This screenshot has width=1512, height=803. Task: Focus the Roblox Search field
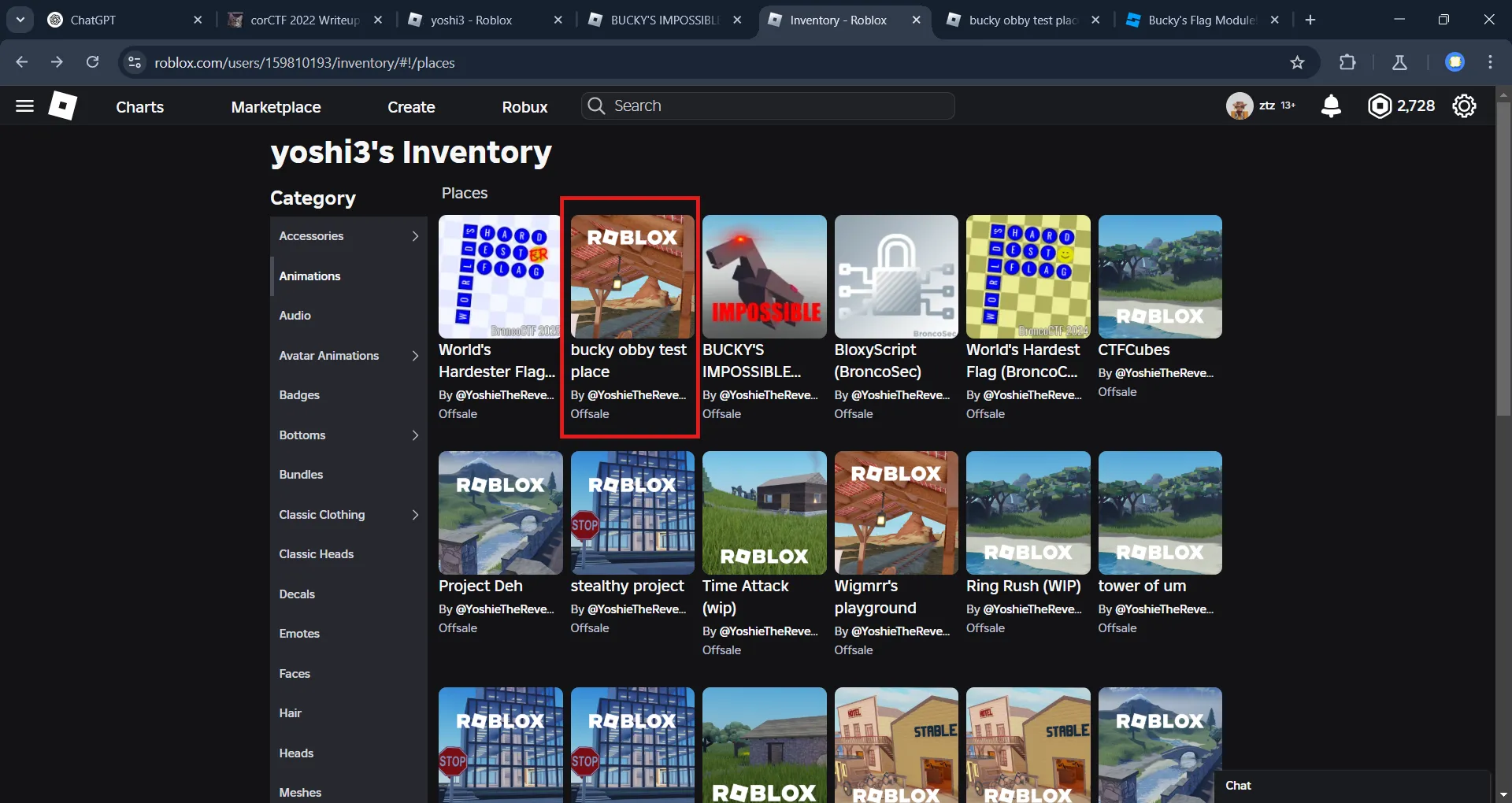click(768, 105)
